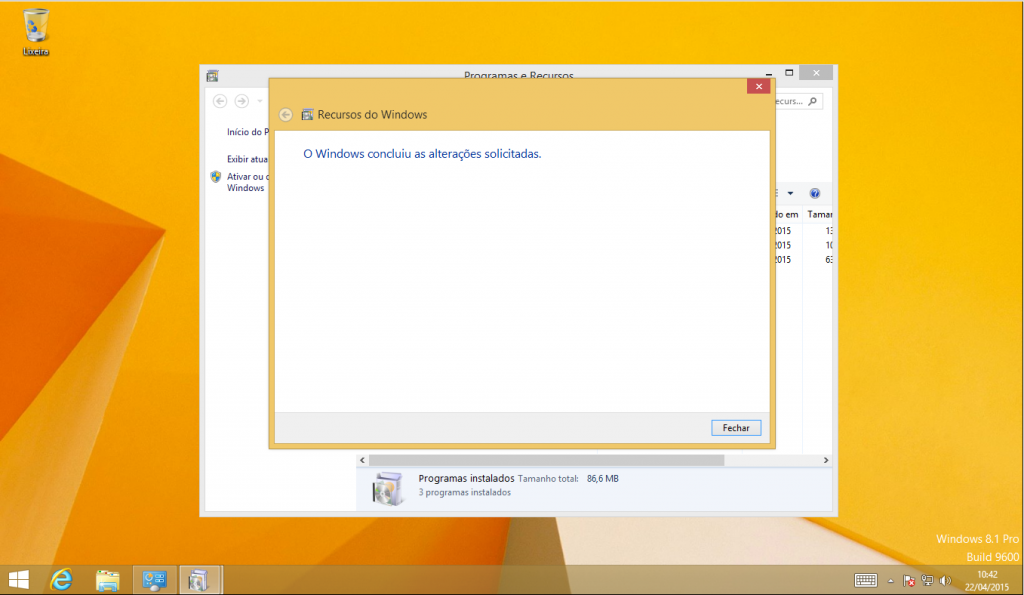1024x595 pixels.
Task: Maximize the Programas e Recursos window
Action: click(789, 73)
